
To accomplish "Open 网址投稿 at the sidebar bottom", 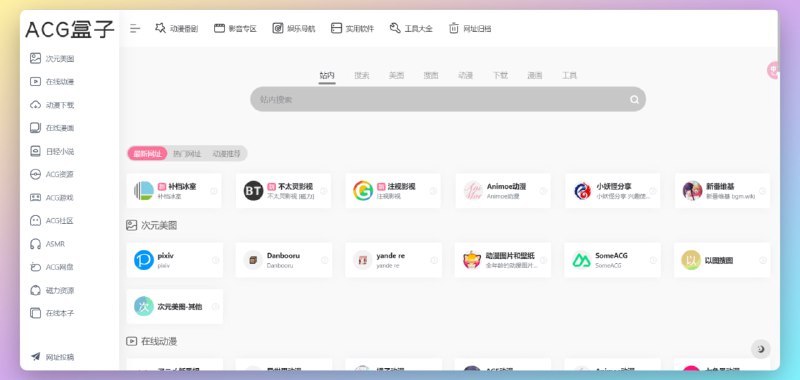I will pos(52,357).
